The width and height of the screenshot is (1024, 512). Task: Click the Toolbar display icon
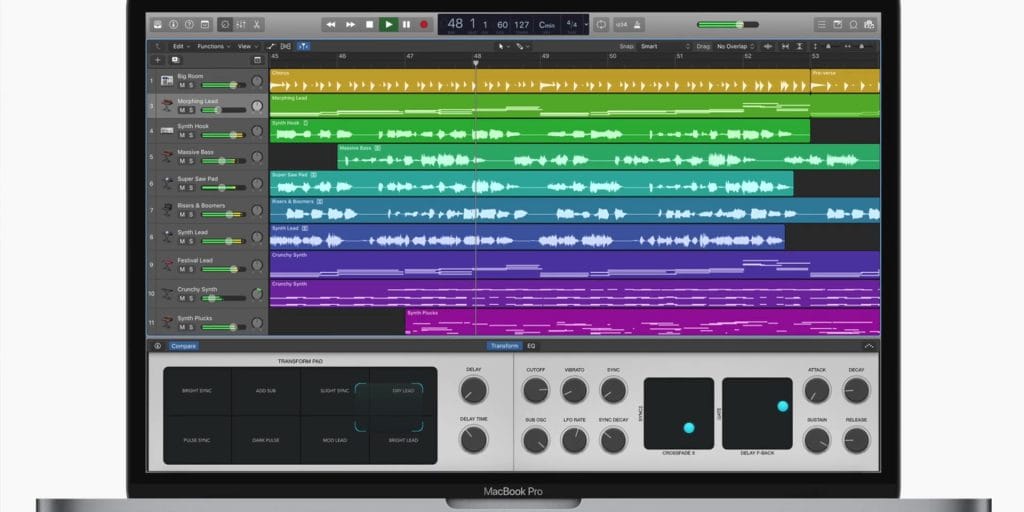(204, 25)
